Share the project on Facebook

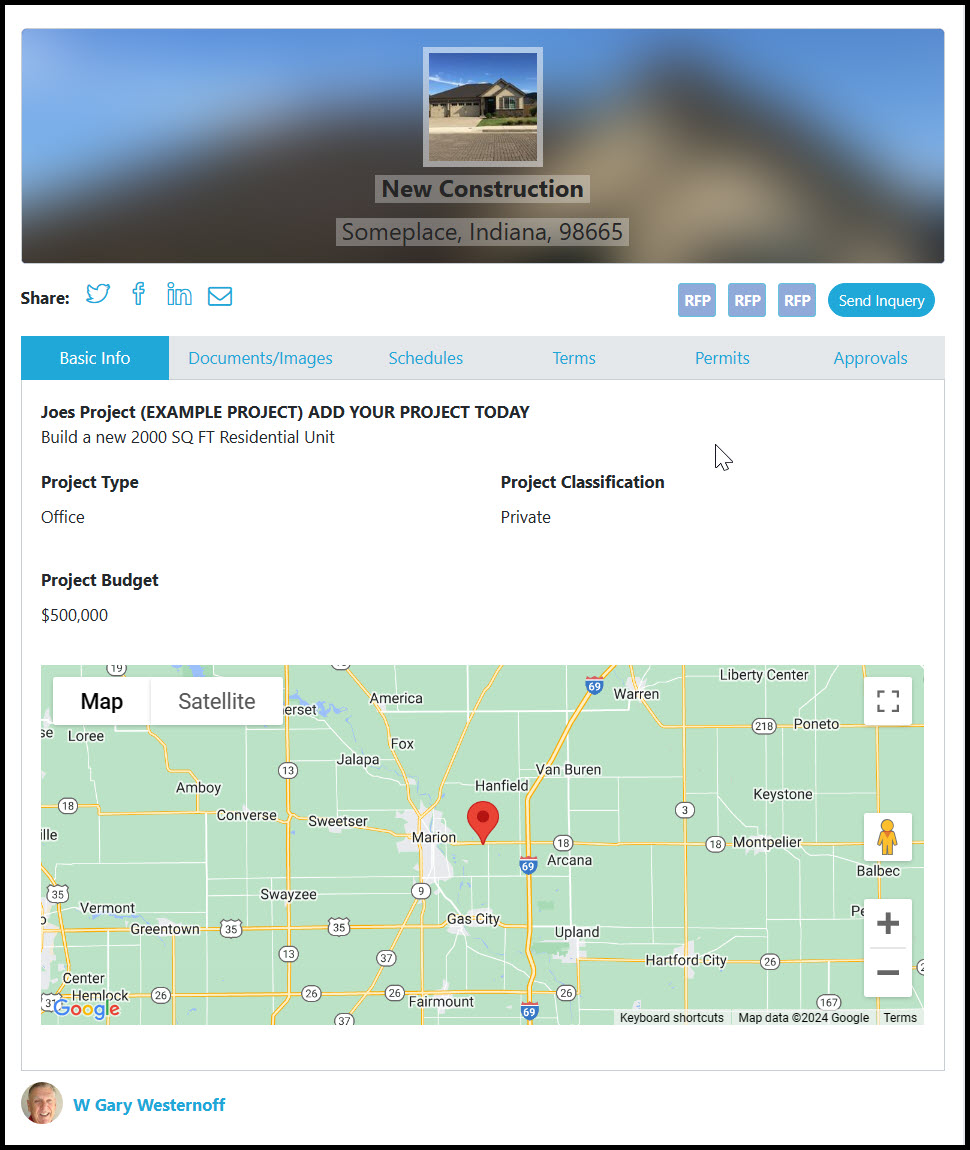138,294
